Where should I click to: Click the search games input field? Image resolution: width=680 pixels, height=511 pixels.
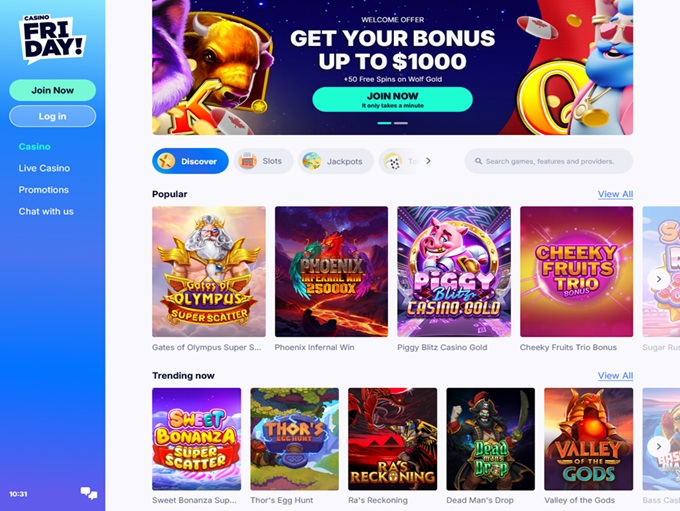pos(549,161)
